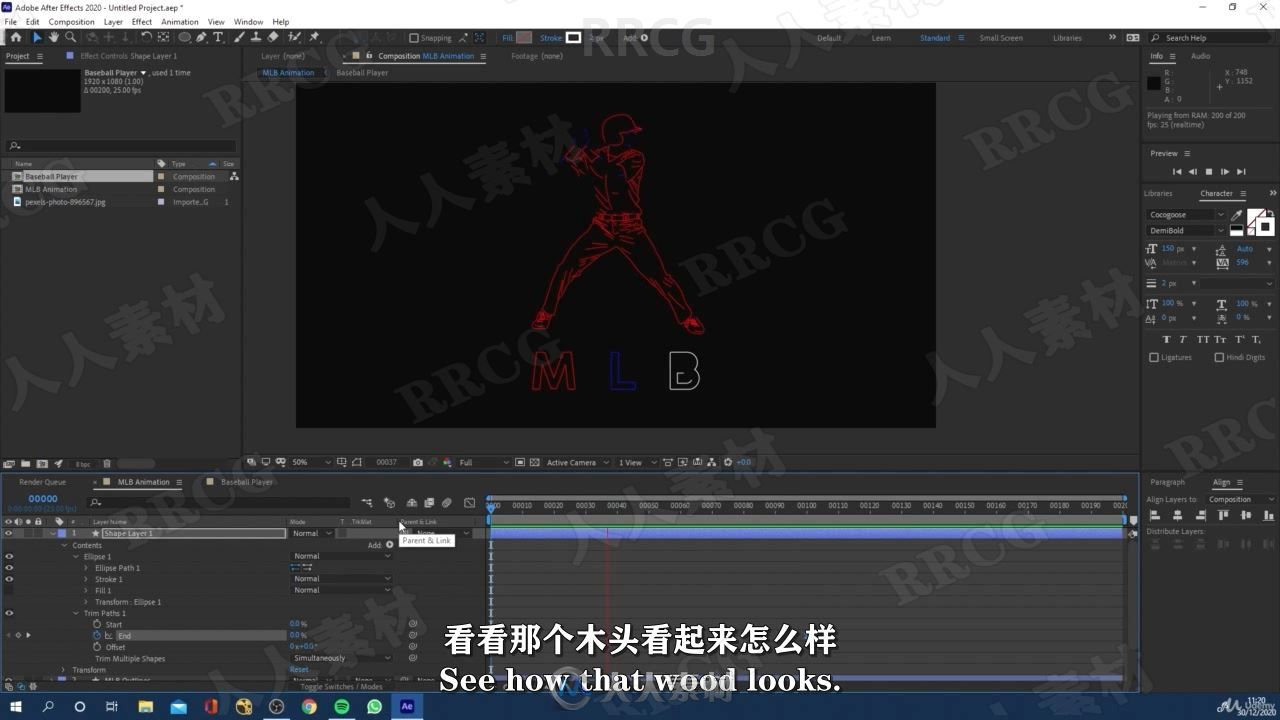The width and height of the screenshot is (1280, 720).
Task: Hide Trim Paths 1 visibility eye
Action: click(x=9, y=613)
